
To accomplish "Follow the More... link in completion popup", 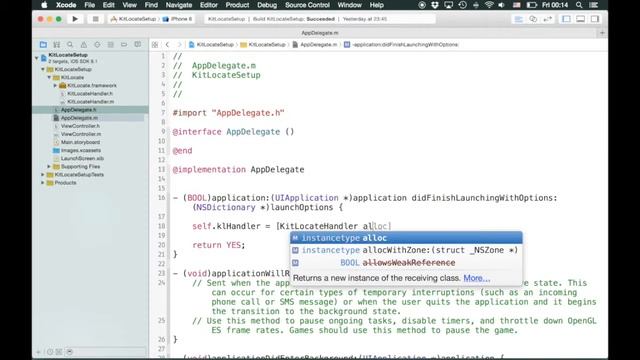I will [476, 278].
